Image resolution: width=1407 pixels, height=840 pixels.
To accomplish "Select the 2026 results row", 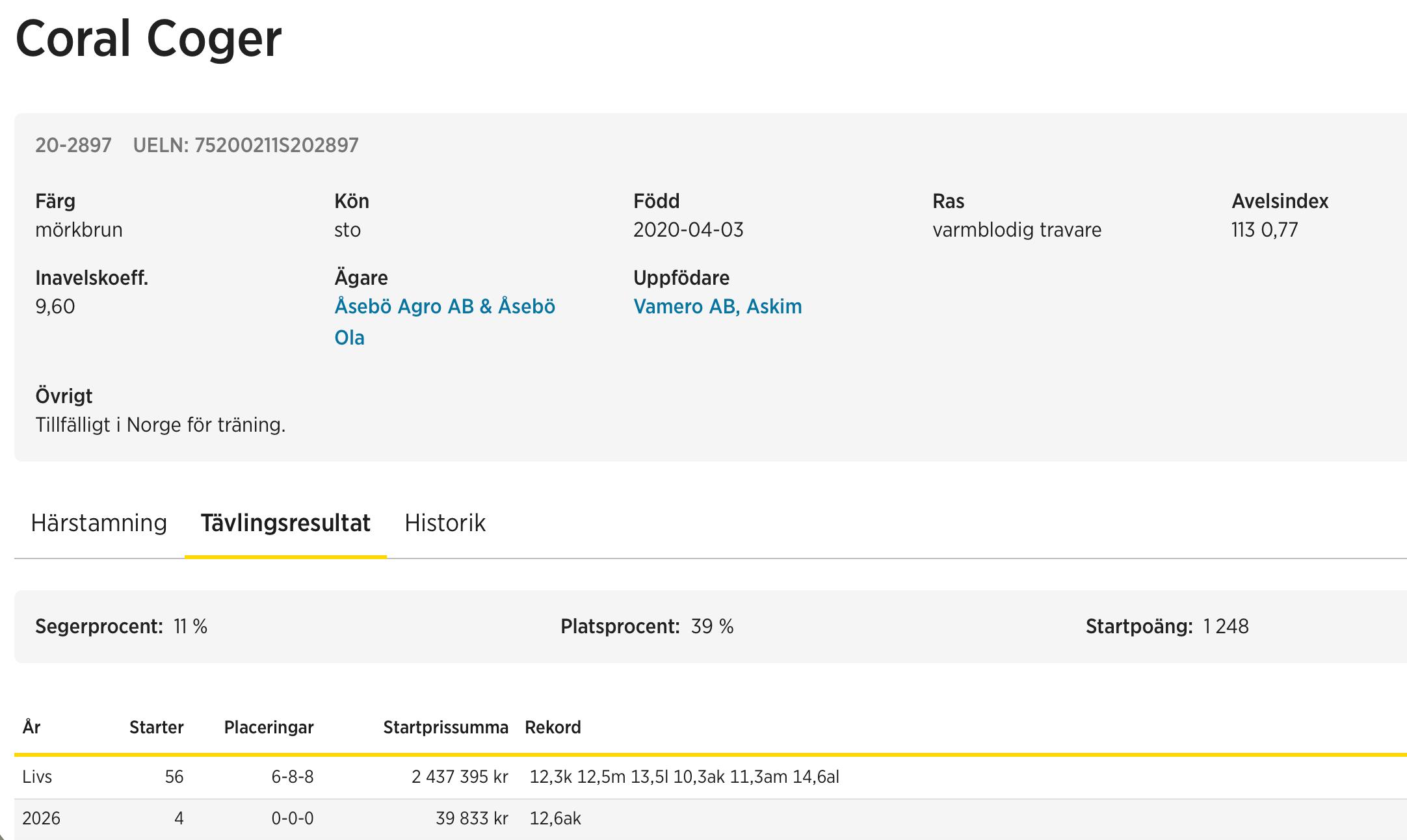I will pyautogui.click(x=41, y=818).
